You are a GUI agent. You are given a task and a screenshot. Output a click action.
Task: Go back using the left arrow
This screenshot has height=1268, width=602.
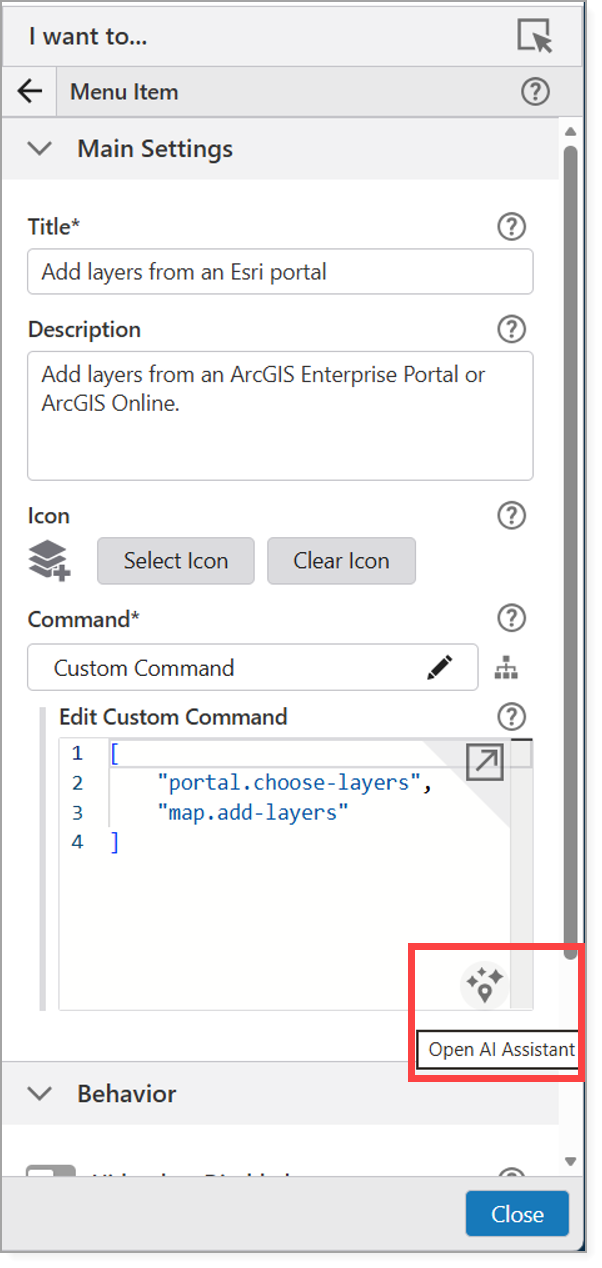click(30, 92)
